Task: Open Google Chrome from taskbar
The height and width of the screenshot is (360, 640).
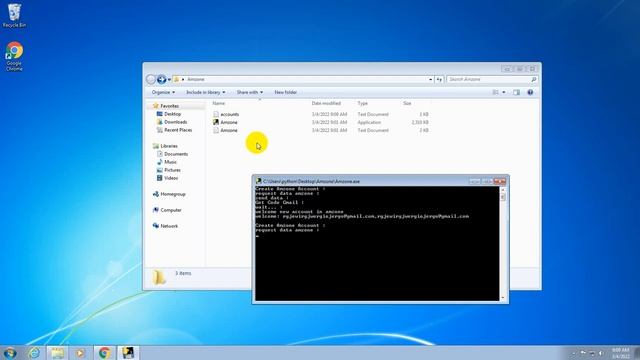Action: pyautogui.click(x=104, y=353)
